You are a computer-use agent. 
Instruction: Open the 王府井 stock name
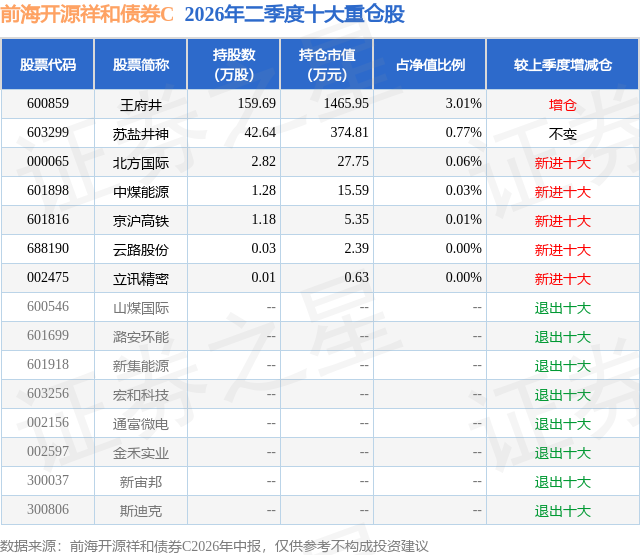click(x=141, y=105)
